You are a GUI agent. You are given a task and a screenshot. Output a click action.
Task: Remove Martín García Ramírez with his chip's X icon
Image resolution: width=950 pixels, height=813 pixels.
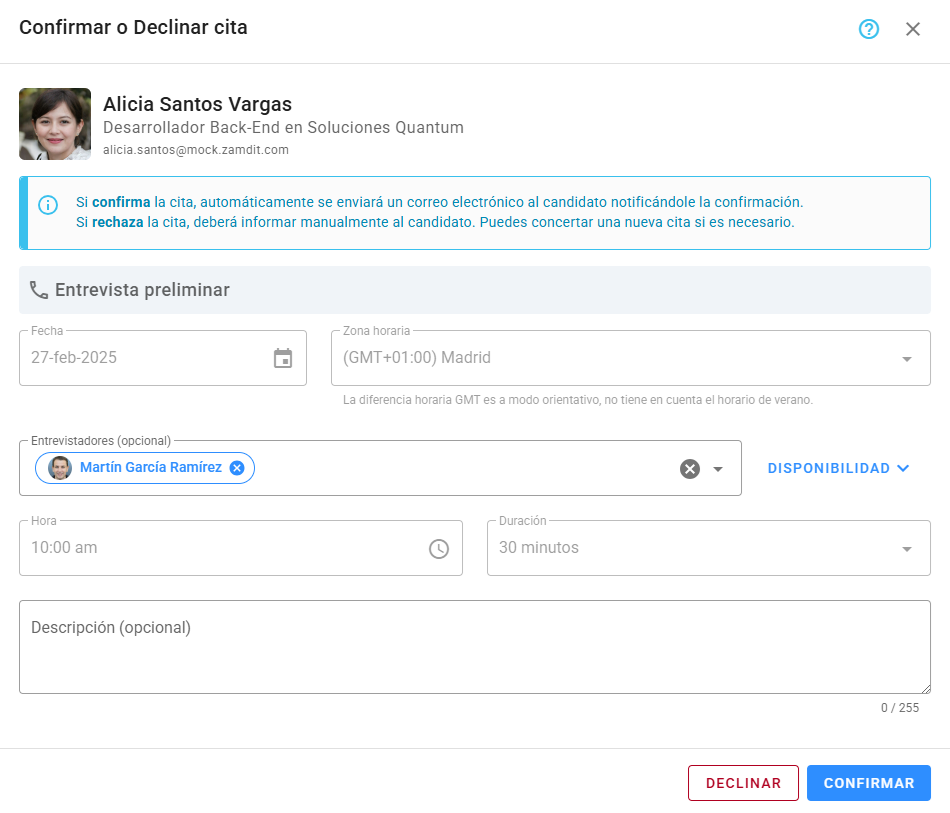click(236, 467)
